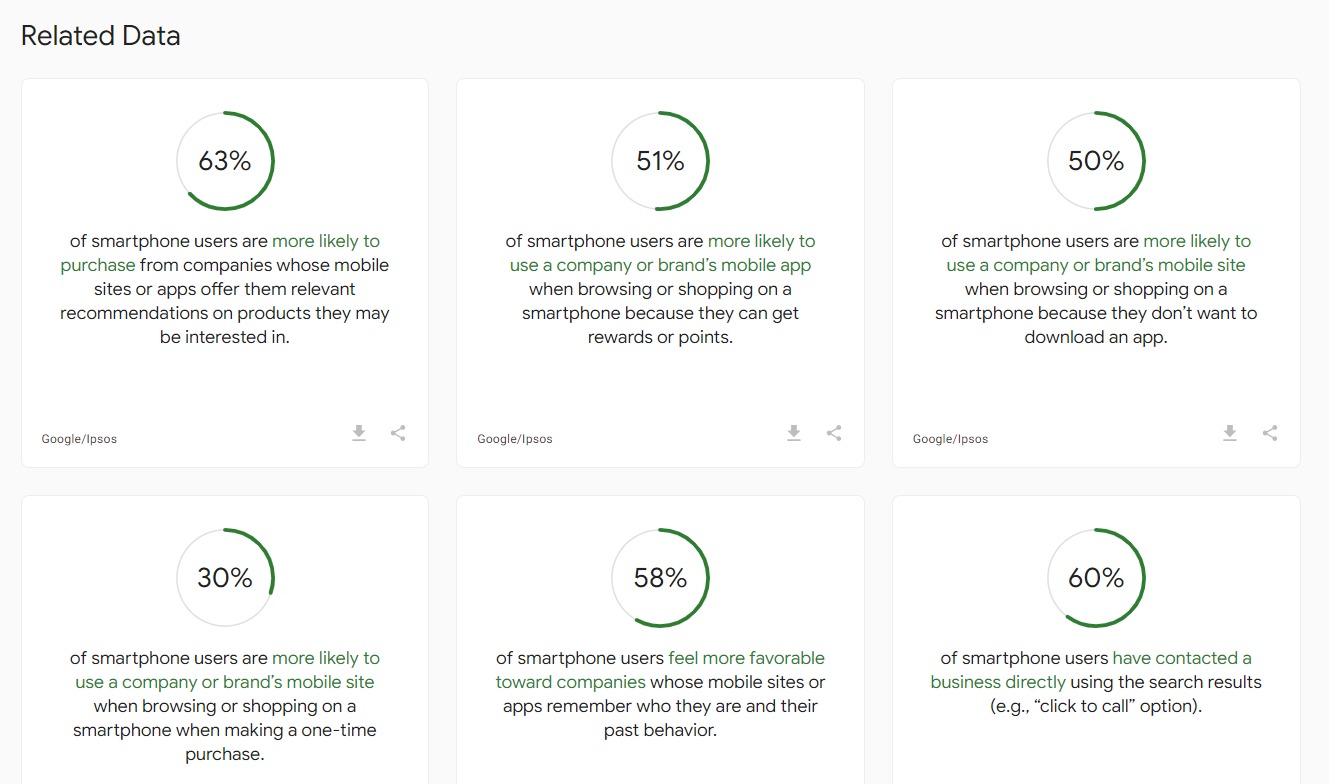Click the 58% circular progress chart
Screen dimensions: 1329x784
(661, 578)
